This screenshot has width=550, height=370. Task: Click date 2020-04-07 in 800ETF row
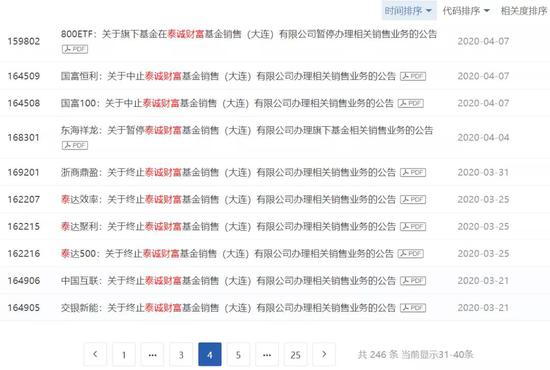coord(483,41)
